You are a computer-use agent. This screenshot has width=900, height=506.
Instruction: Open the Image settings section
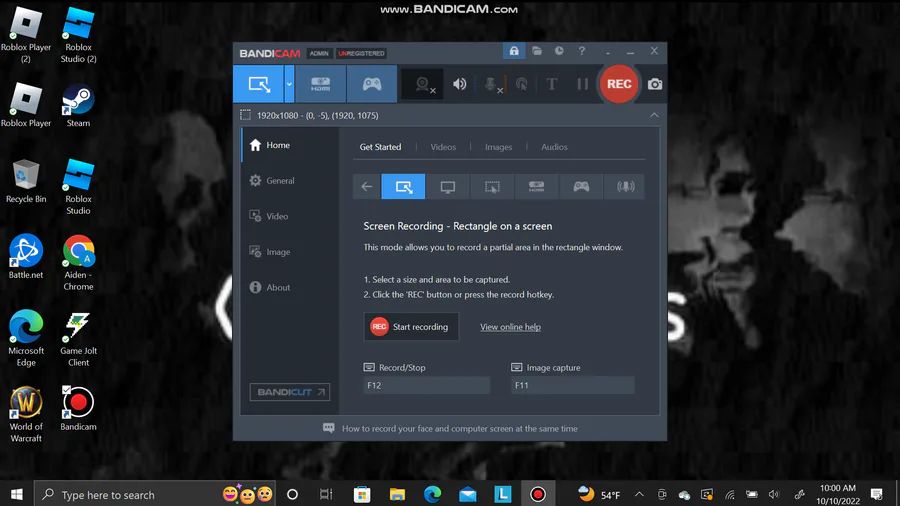pyautogui.click(x=290, y=252)
